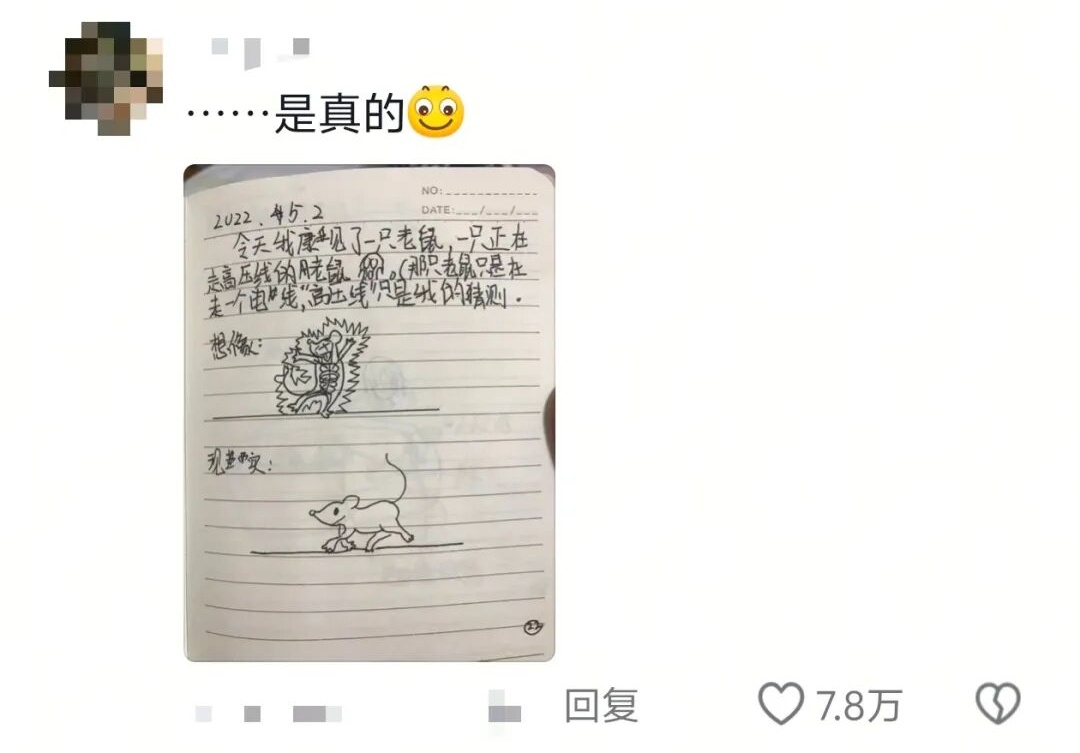
Task: Dislike the comment using the broken heart
Action: tap(997, 703)
